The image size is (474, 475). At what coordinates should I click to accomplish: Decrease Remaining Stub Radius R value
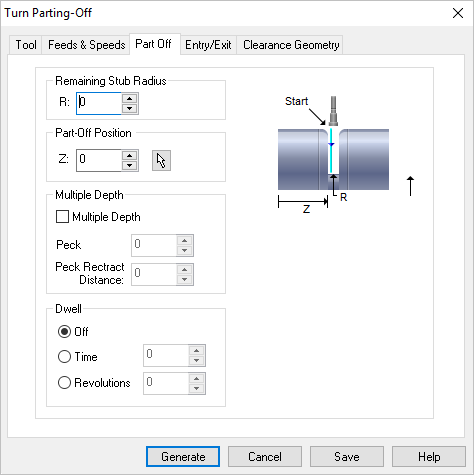pos(130,108)
